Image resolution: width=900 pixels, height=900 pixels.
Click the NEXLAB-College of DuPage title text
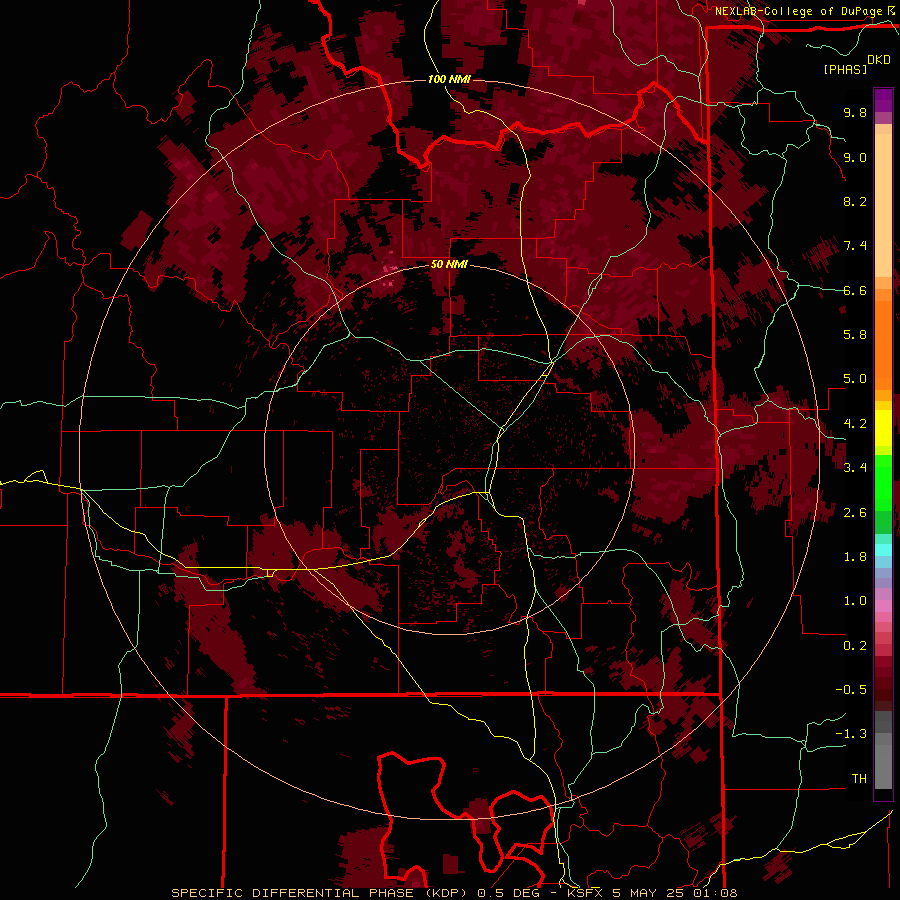pyautogui.click(x=800, y=11)
